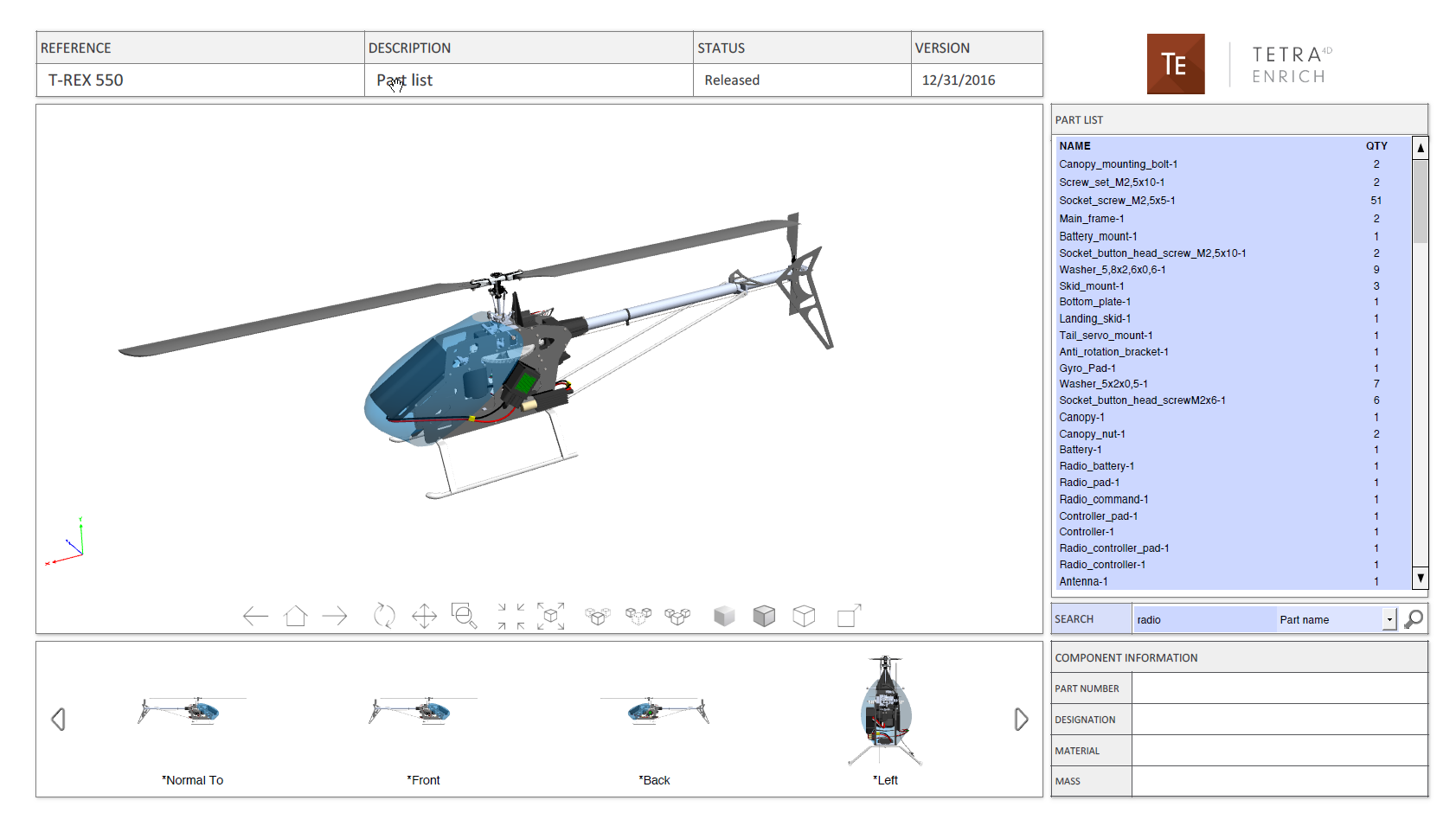Click the first cube-cluster visibility icon
Image resolution: width=1456 pixels, height=813 pixels.
coord(598,616)
